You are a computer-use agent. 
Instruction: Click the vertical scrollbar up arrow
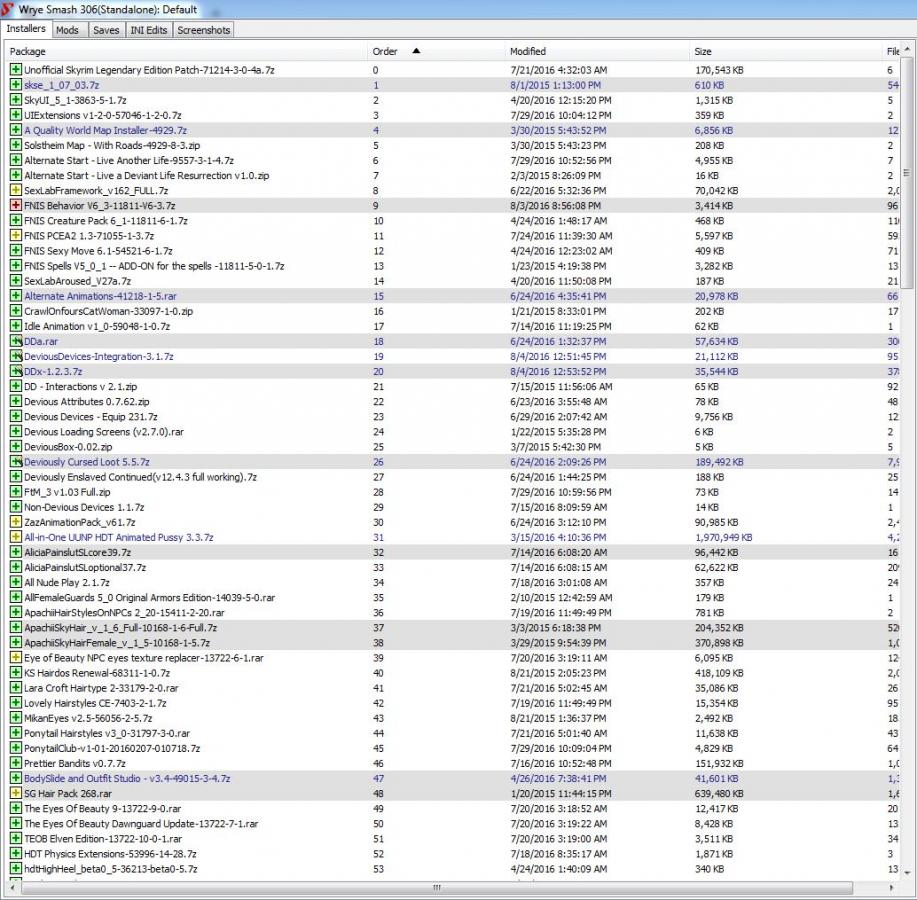pos(907,50)
